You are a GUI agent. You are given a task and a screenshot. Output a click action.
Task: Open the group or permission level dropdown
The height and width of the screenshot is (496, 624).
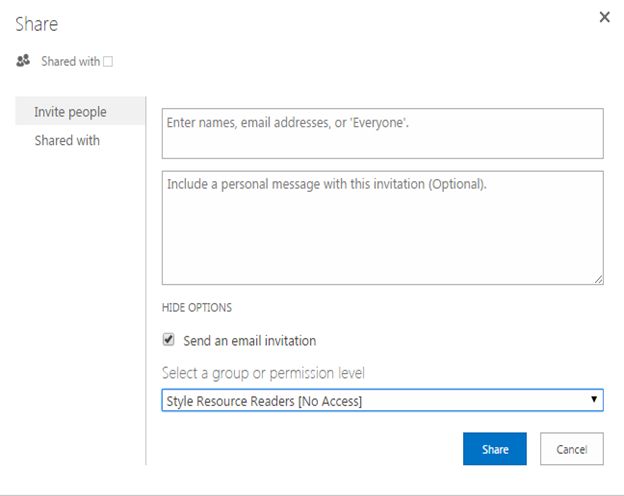coord(382,401)
